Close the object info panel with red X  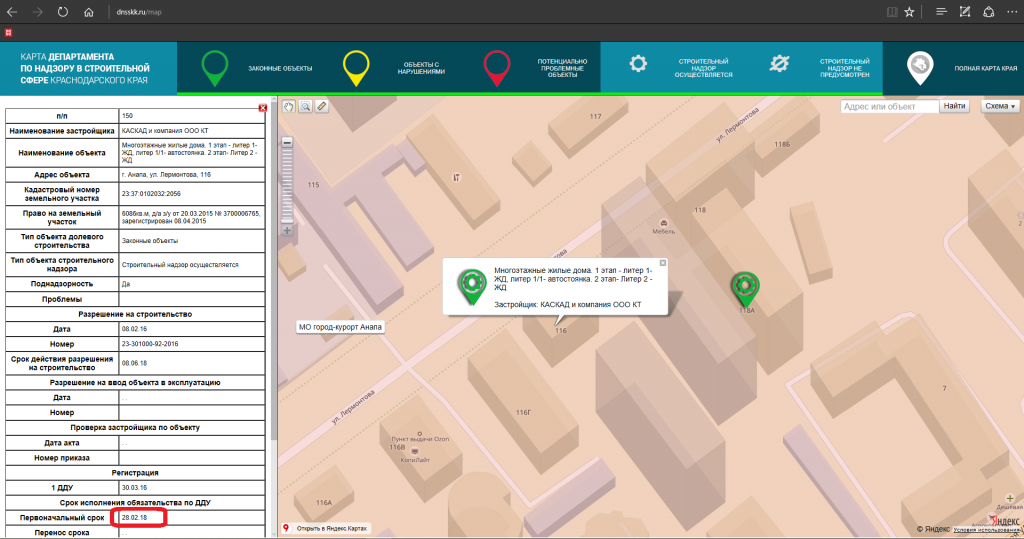pyautogui.click(x=263, y=108)
